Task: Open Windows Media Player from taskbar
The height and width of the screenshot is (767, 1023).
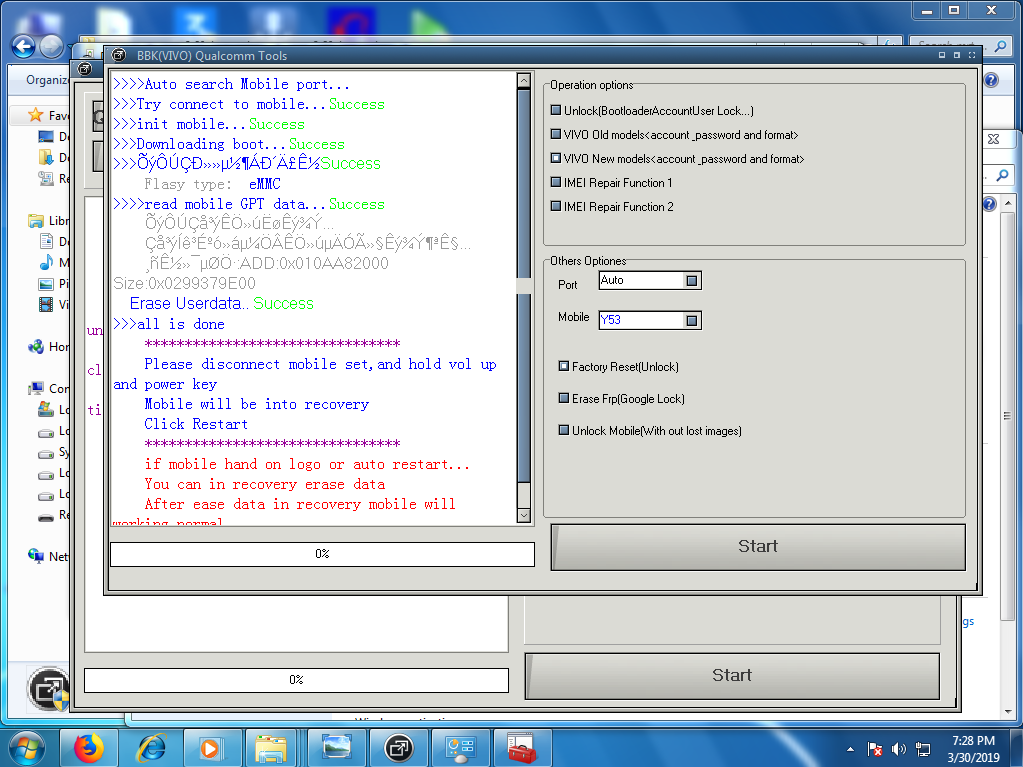Action: 213,748
